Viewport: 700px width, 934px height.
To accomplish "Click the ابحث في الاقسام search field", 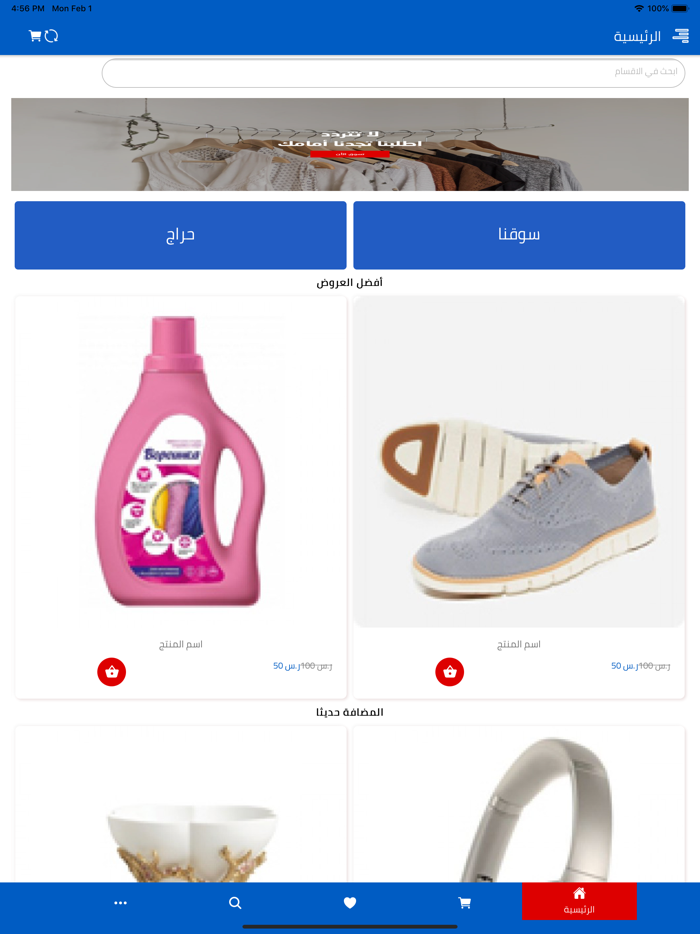I will coord(393,73).
